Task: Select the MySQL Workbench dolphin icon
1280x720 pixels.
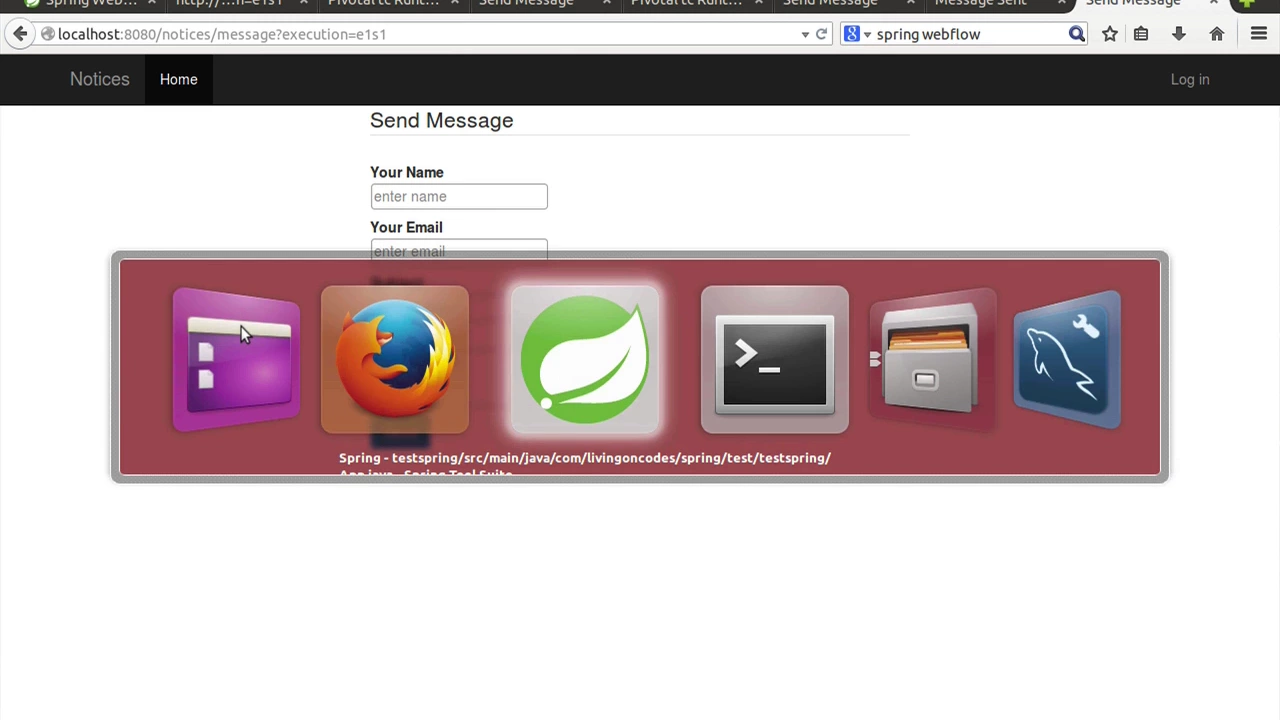Action: pos(1067,360)
